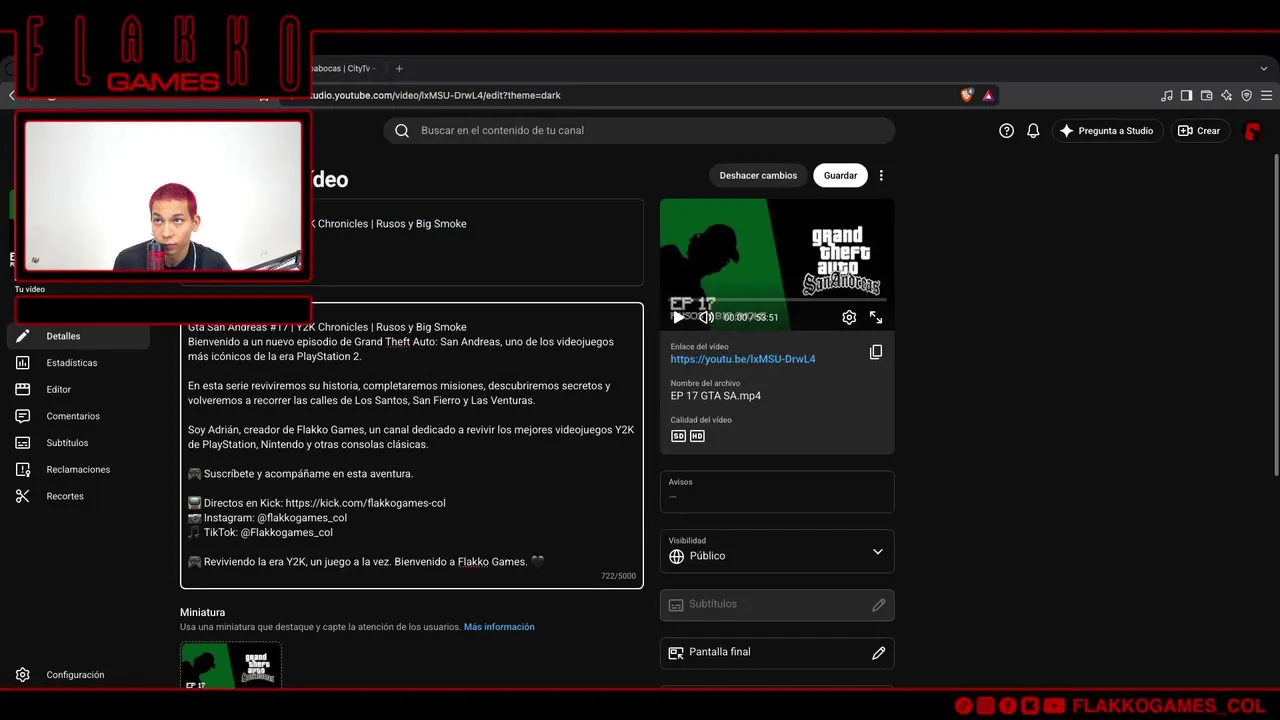Edit Pantalla final with the pencil icon
The image size is (1280, 720).
(x=879, y=653)
